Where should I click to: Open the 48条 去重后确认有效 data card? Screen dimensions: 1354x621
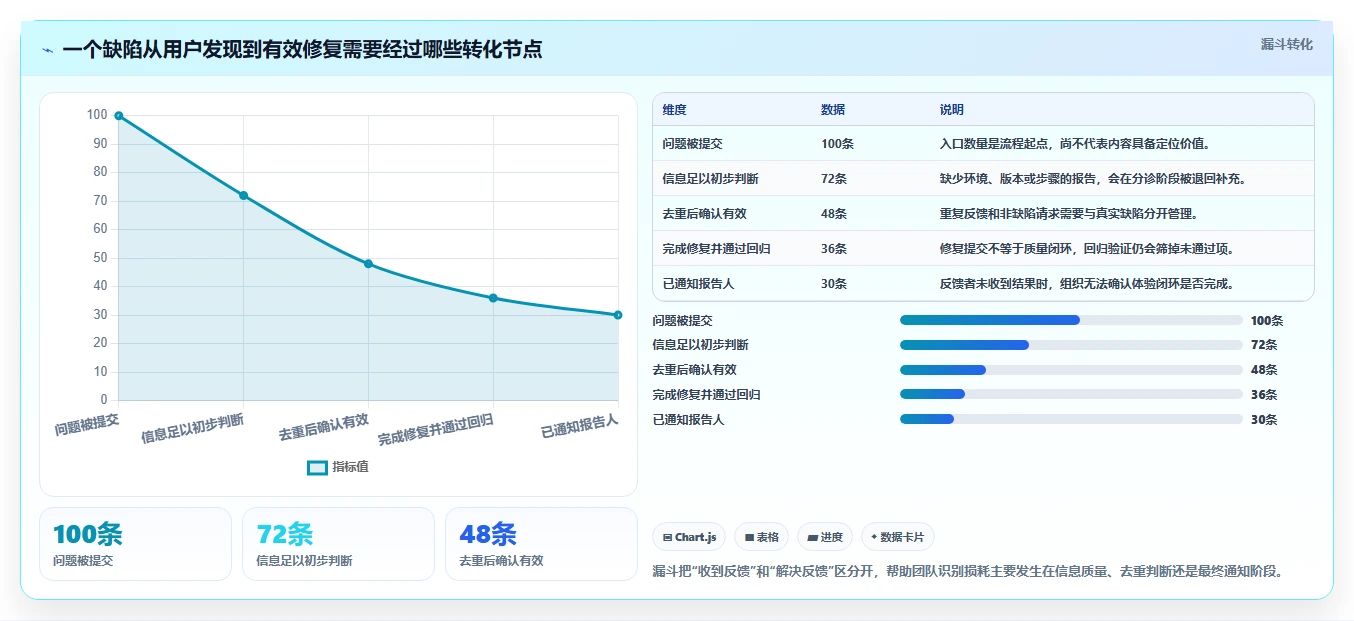click(x=541, y=544)
